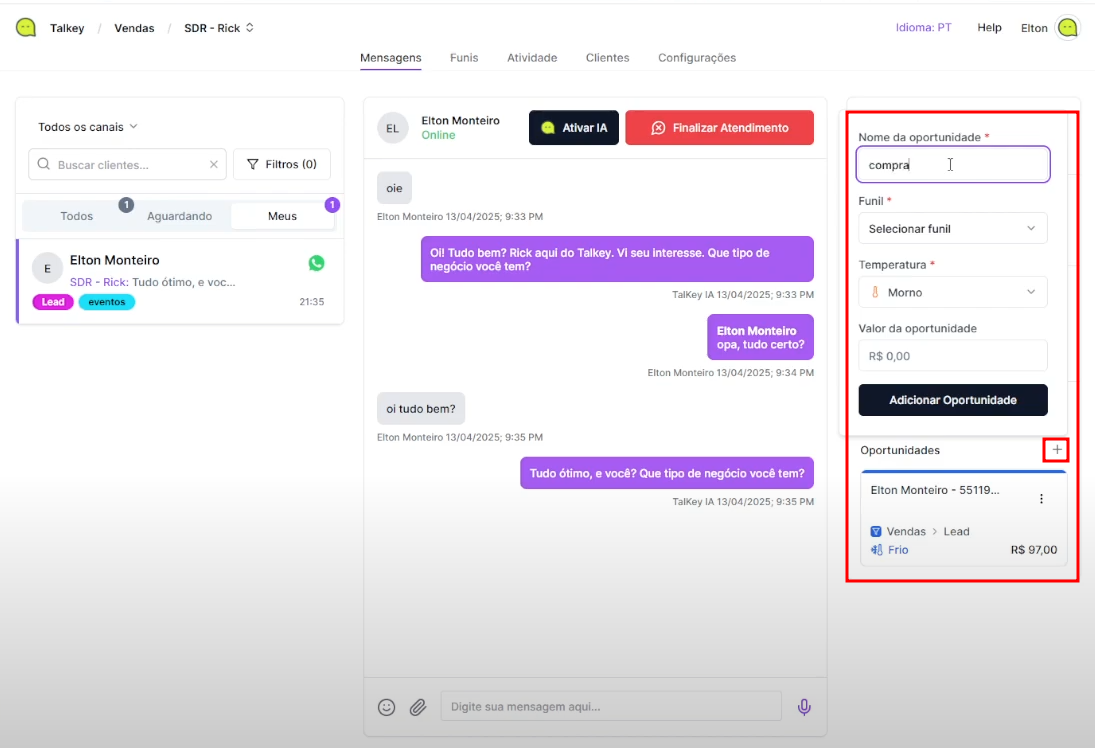Select the Todos conversation filter
Viewport: 1095px width, 748px height.
[x=77, y=216]
